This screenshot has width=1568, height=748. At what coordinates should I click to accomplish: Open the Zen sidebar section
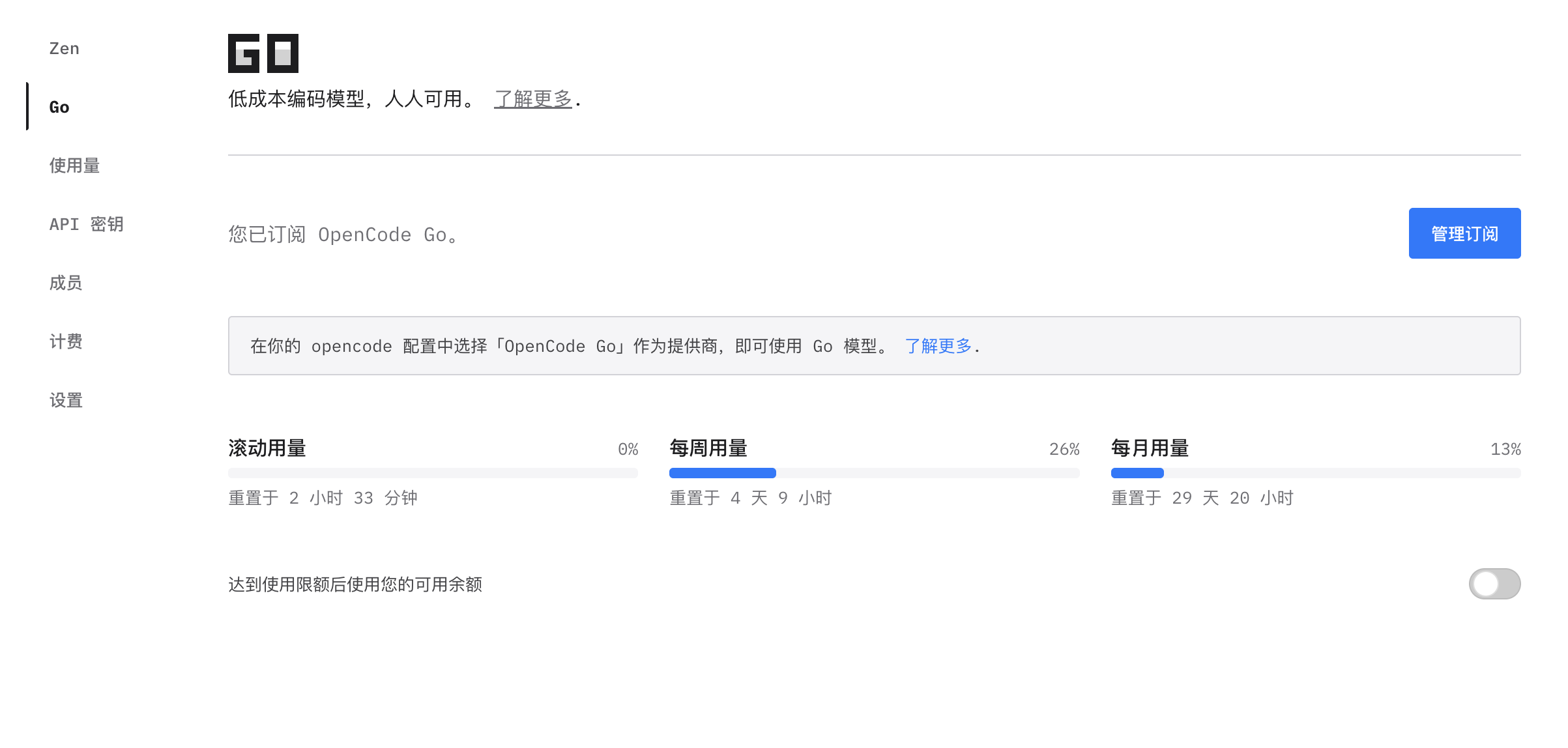[64, 48]
